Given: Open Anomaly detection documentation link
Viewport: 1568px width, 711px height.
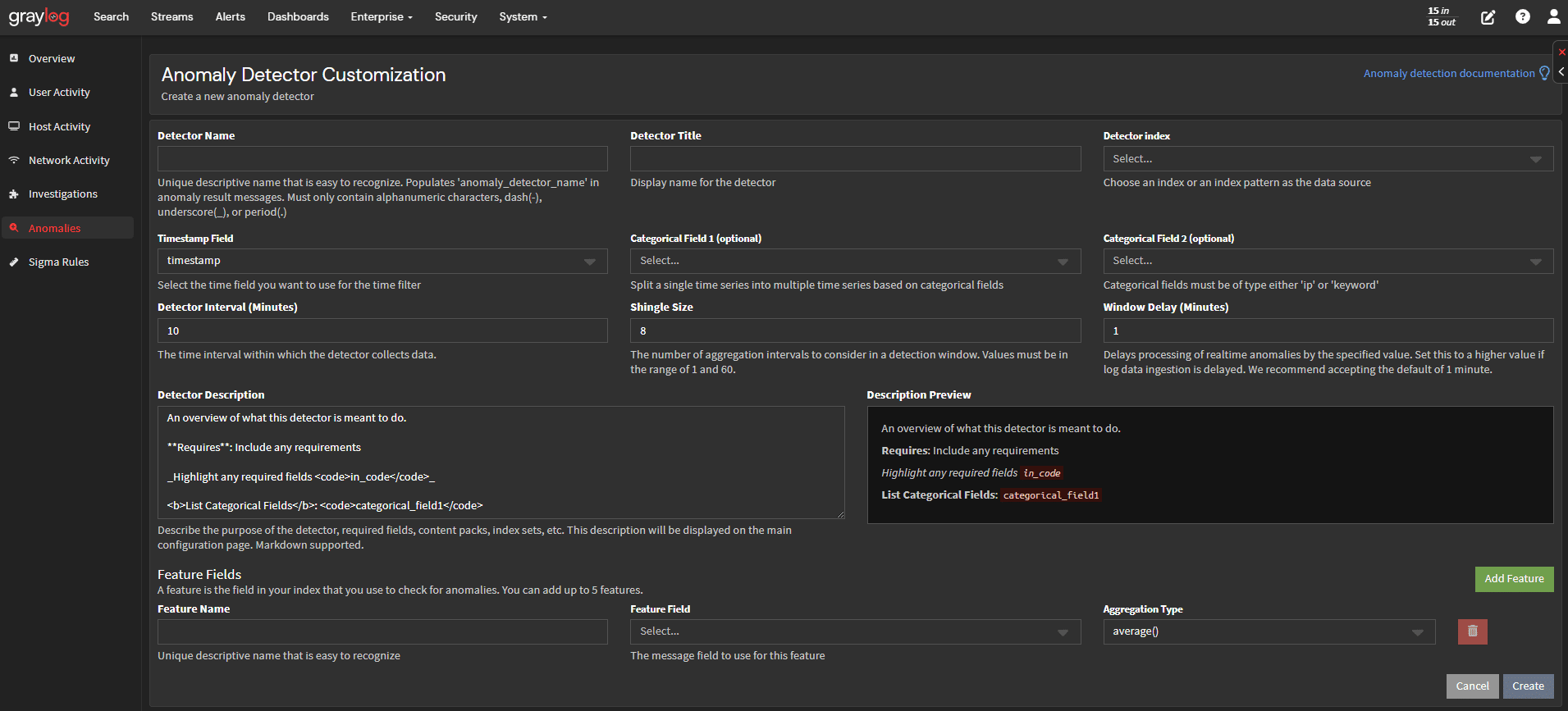Looking at the screenshot, I should 1448,74.
